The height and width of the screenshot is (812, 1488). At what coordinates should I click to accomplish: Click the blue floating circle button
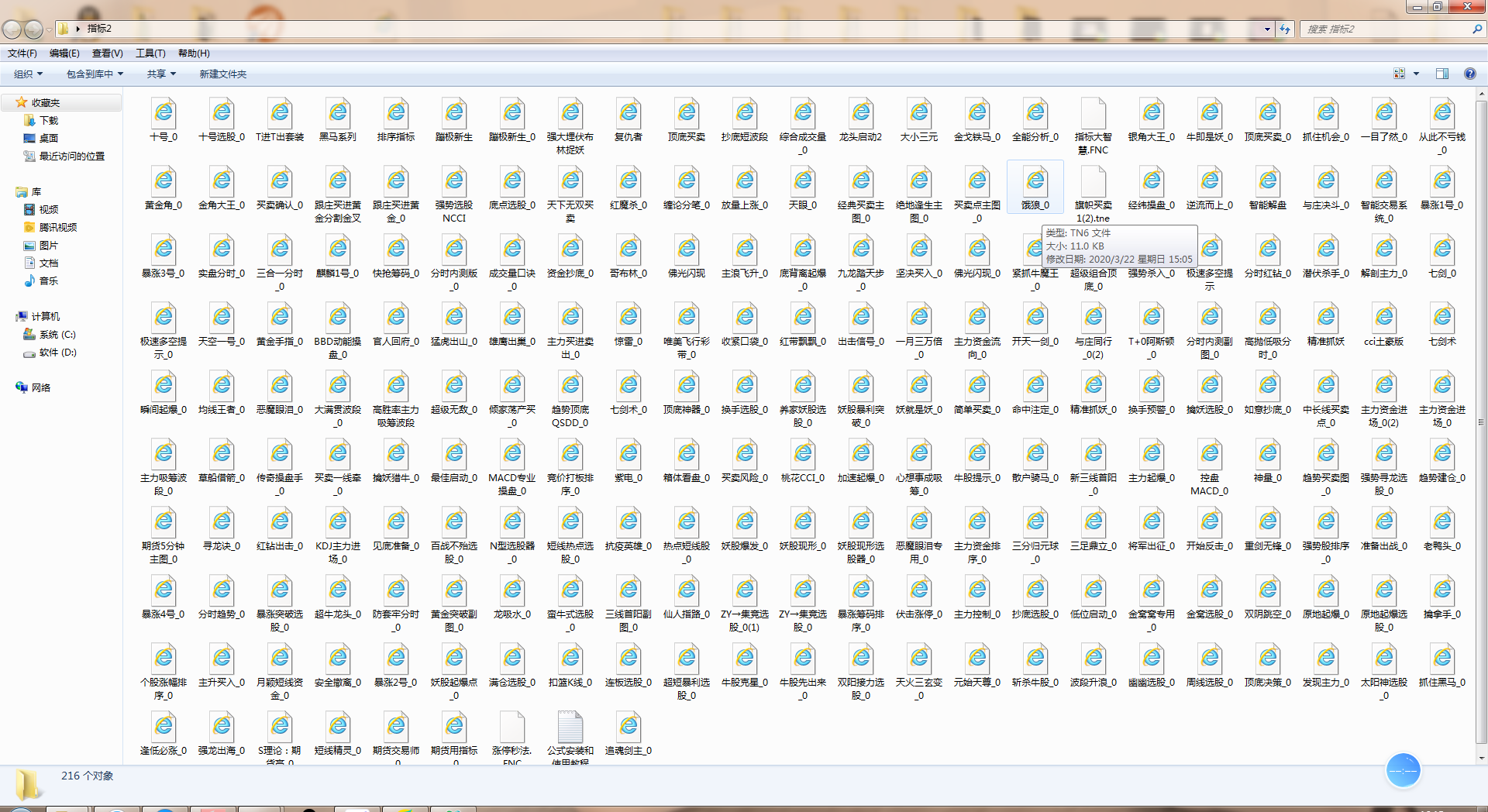(1403, 770)
